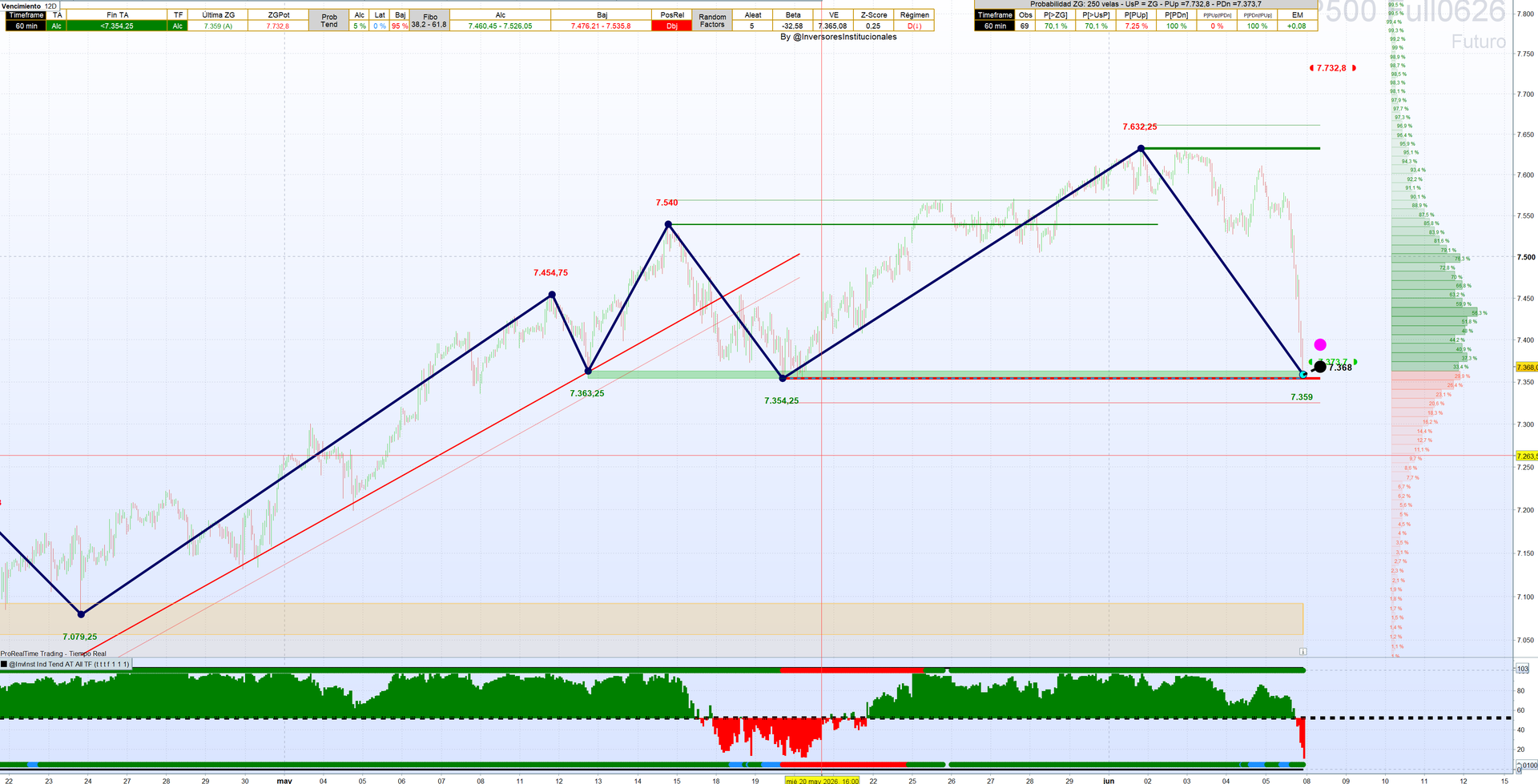Click the cyan circle at the latest zigzag point
This screenshot has height=784, width=1538.
click(1303, 375)
